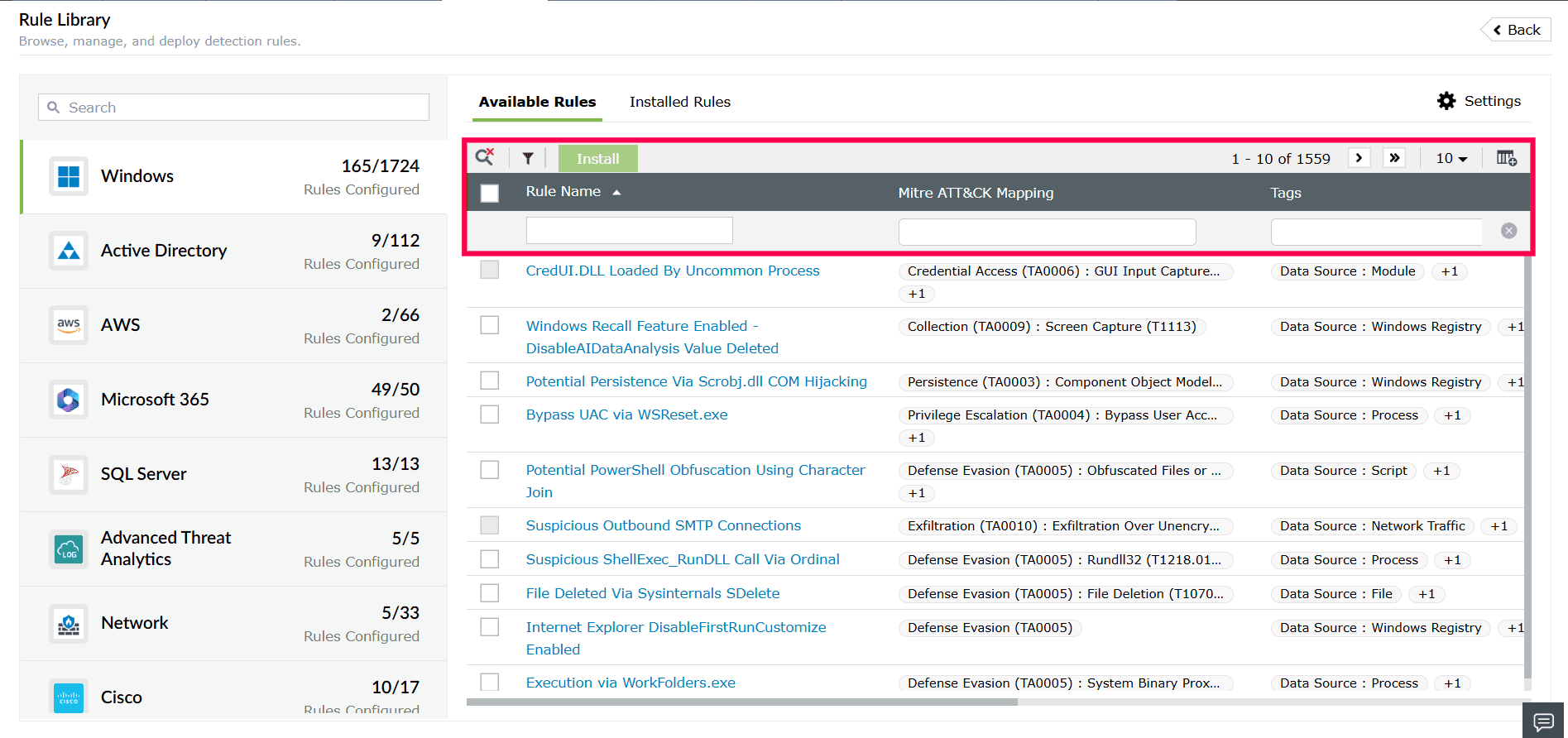Open the chat support icon
Screen dimensions: 1568x738
[x=1543, y=721]
